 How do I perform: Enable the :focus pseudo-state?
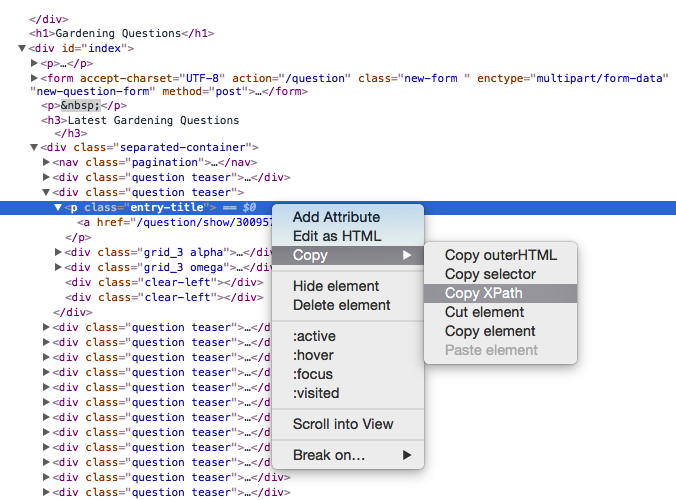click(312, 374)
